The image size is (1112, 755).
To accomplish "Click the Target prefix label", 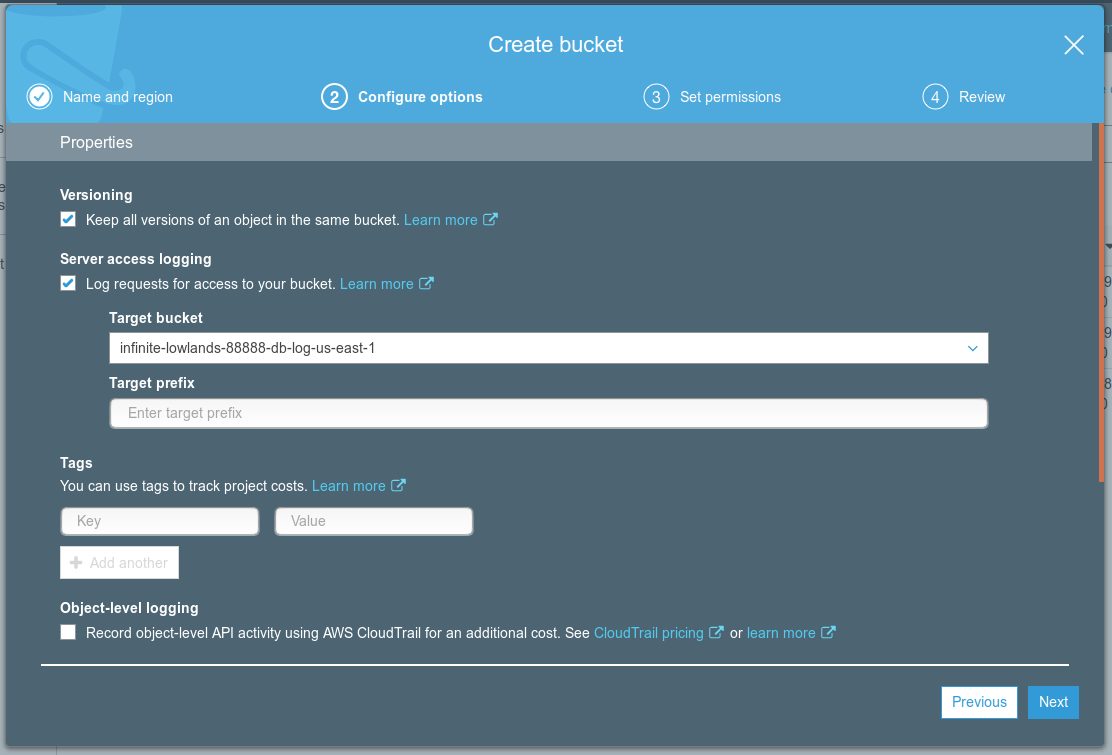I will (x=152, y=383).
